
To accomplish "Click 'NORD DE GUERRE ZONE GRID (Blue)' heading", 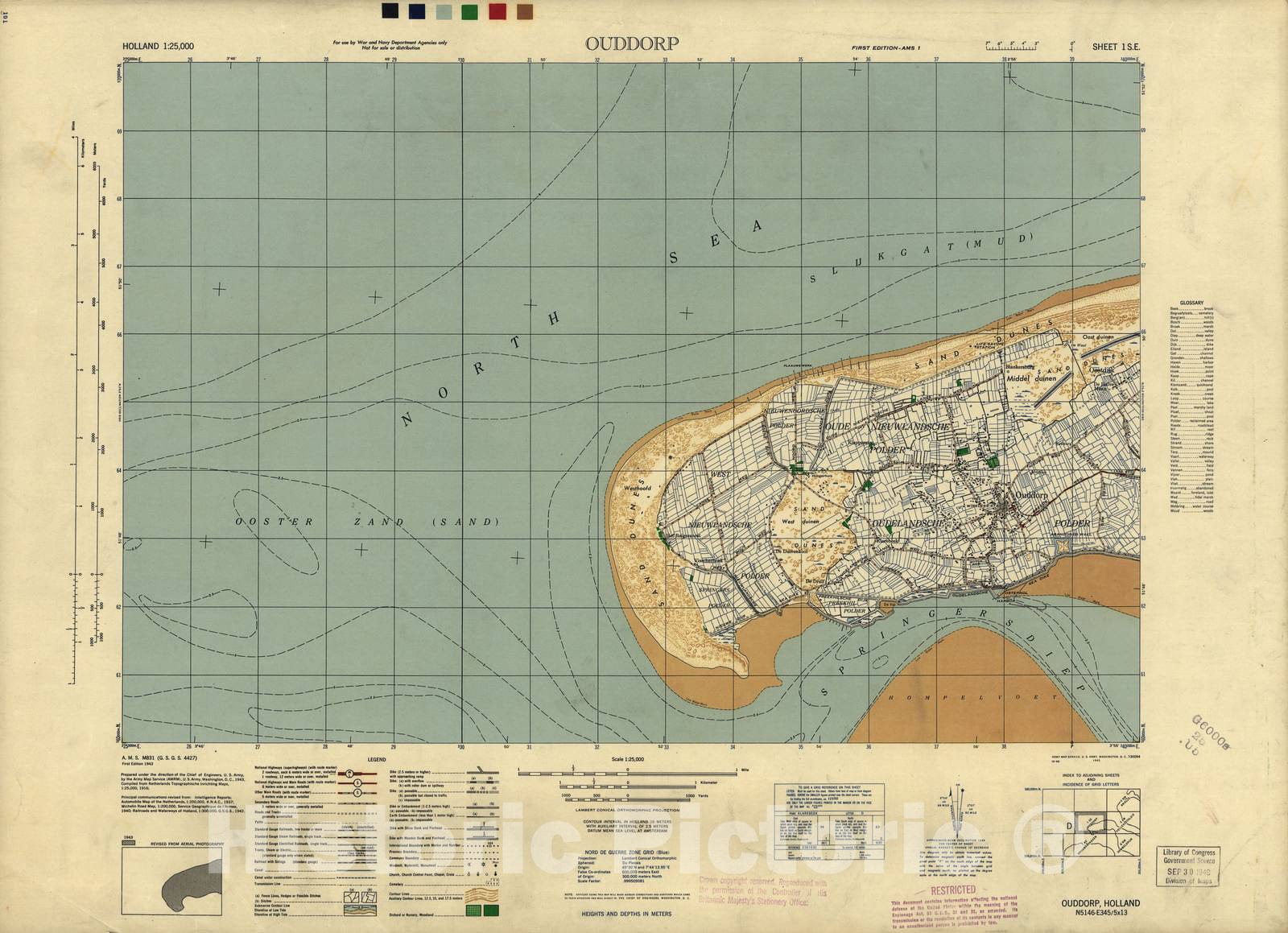I will coord(628,852).
